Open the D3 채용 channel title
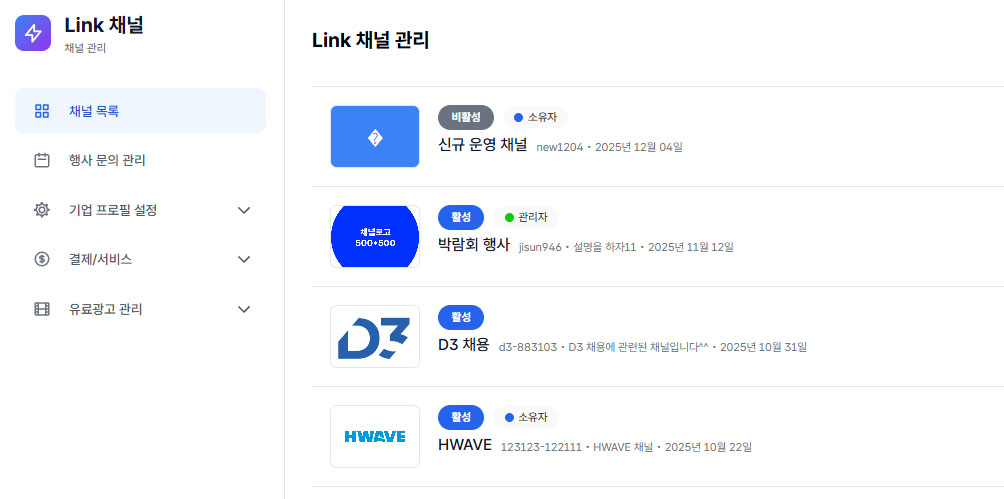Screen dimensions: 1004x499 coord(464,346)
